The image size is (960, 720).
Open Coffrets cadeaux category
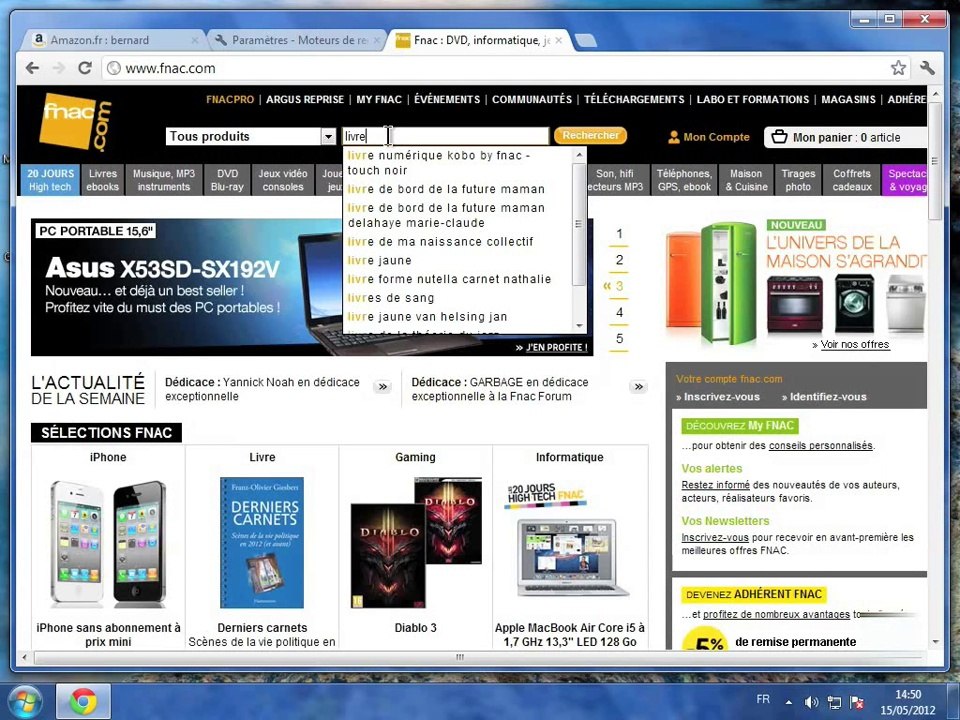coord(852,180)
